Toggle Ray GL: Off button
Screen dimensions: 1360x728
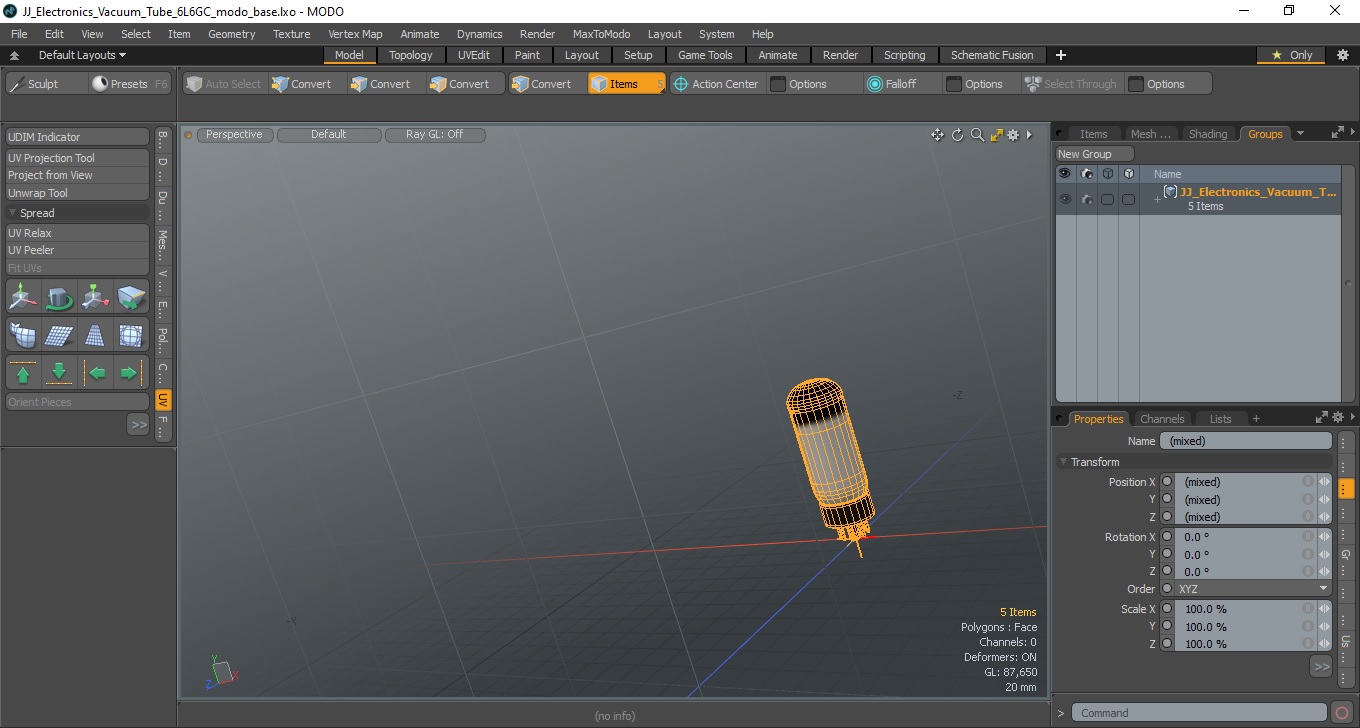click(435, 134)
